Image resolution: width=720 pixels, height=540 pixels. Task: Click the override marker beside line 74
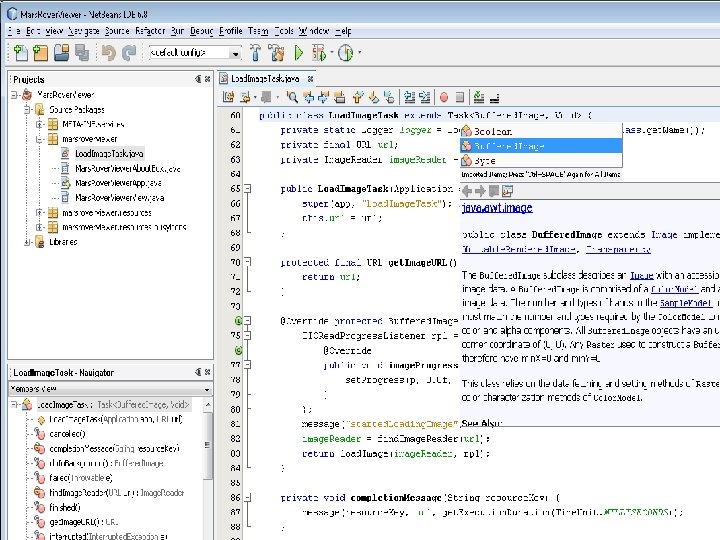click(240, 320)
